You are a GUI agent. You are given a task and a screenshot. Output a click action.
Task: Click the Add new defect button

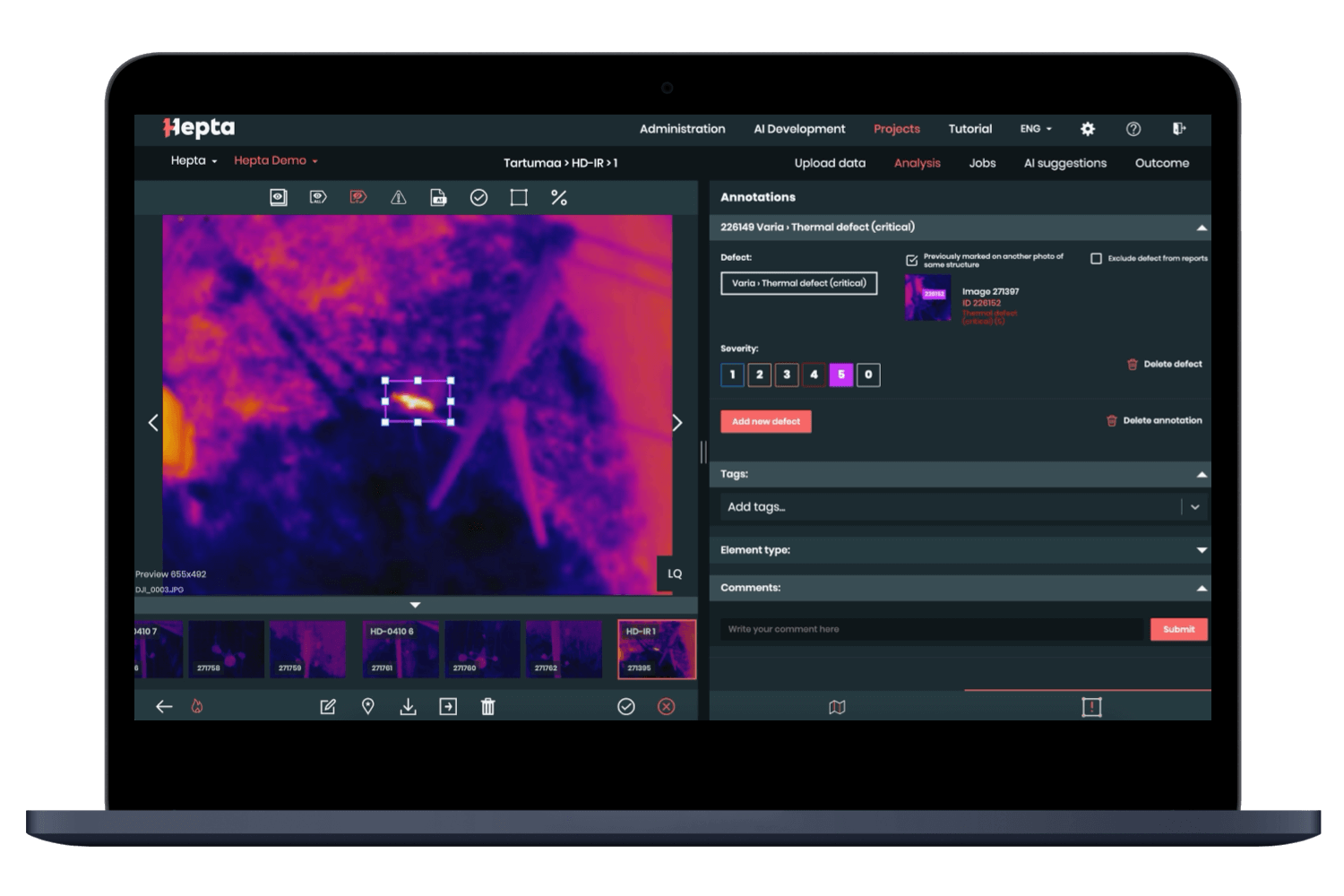pos(766,421)
